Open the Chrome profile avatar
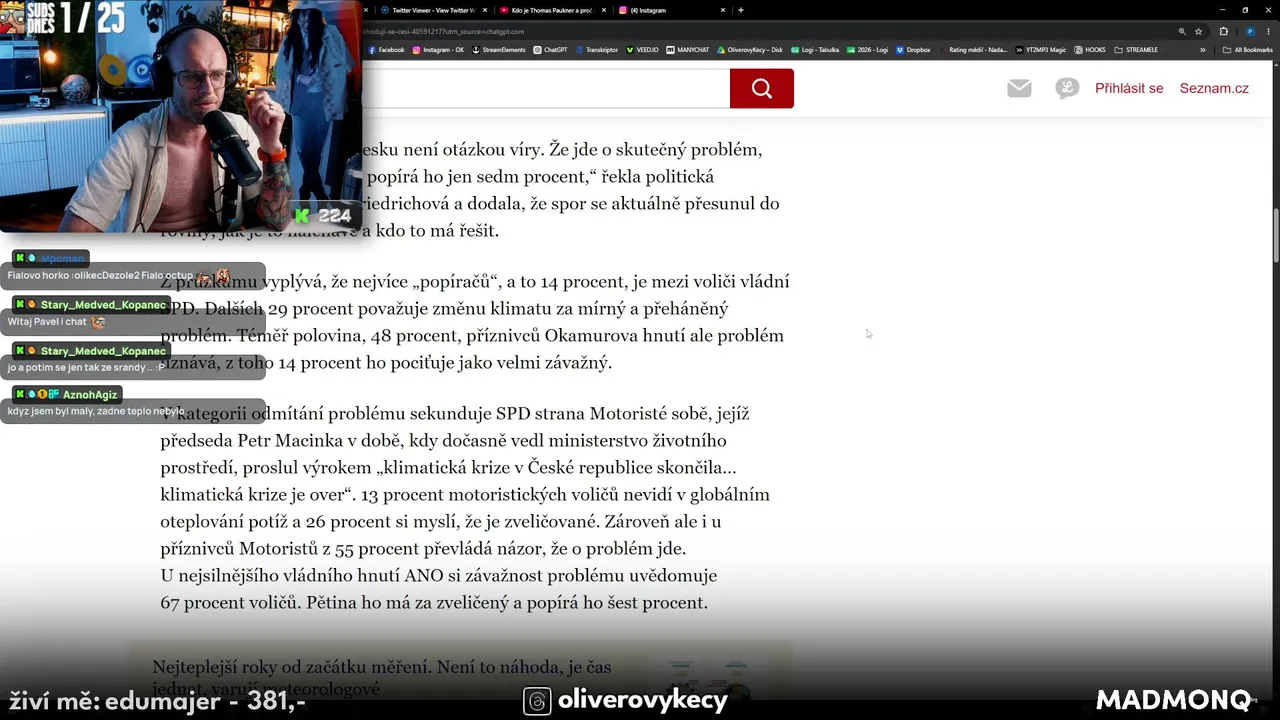The height and width of the screenshot is (720, 1280). click(x=1250, y=31)
